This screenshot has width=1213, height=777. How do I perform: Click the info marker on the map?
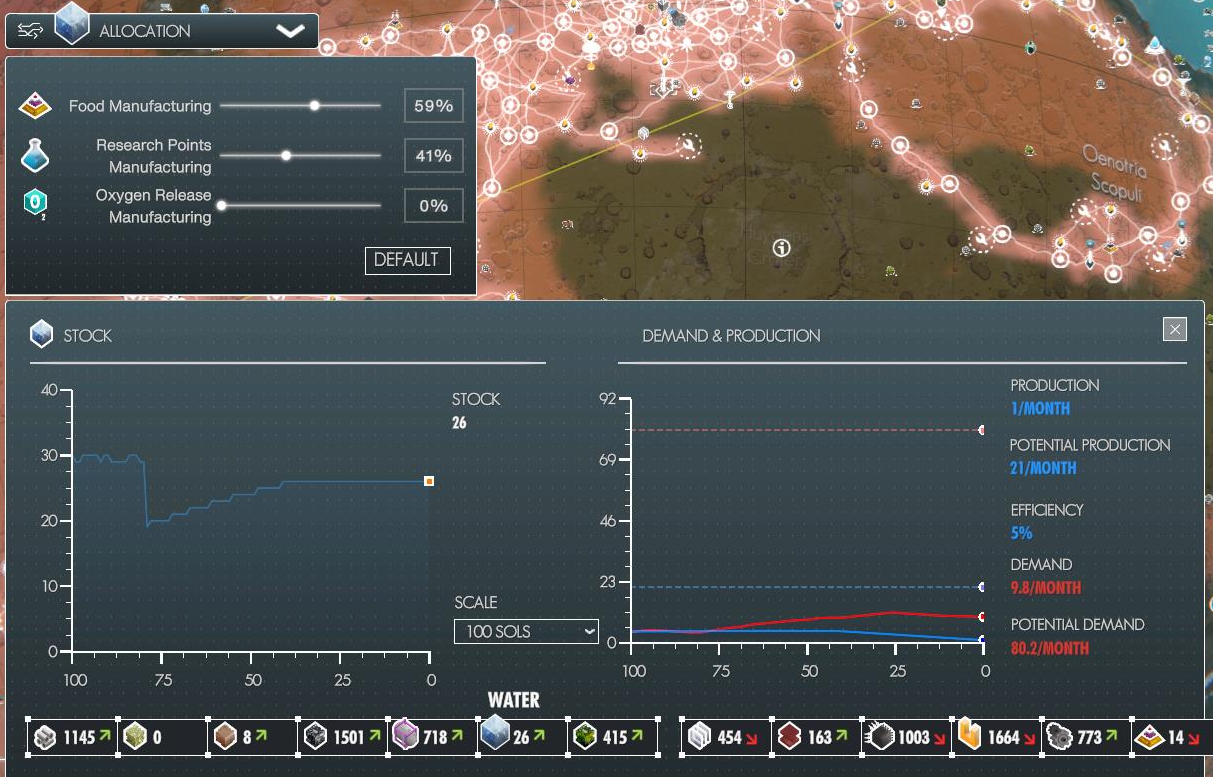click(x=782, y=247)
